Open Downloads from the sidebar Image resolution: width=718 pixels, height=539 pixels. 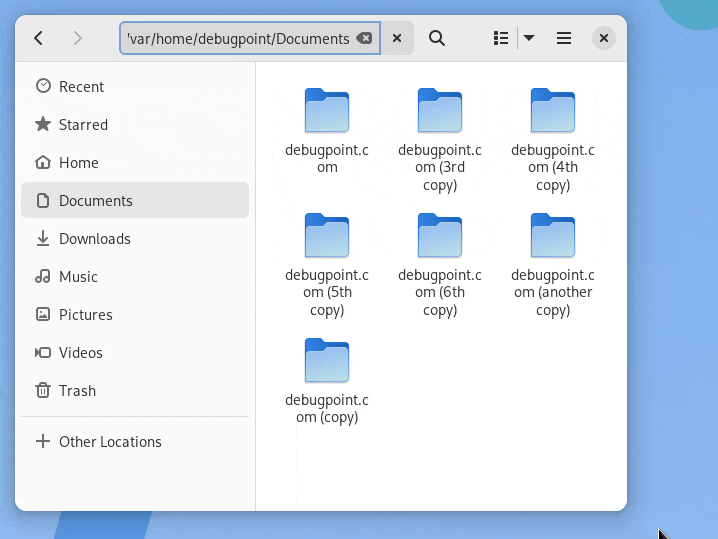pyautogui.click(x=94, y=239)
